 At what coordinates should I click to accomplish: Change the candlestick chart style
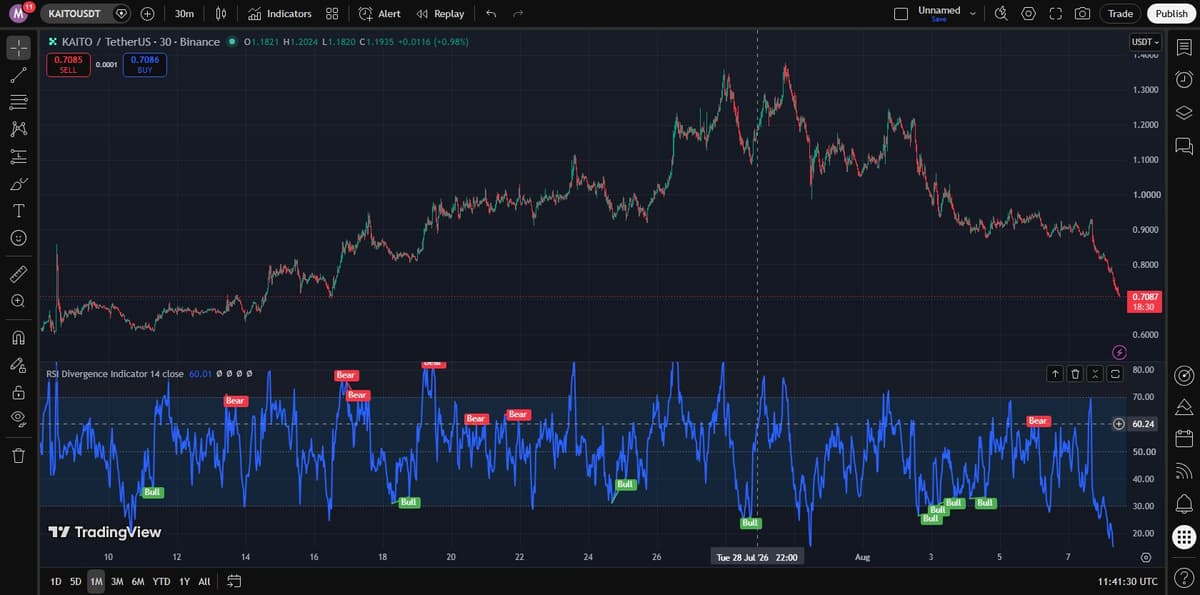[222, 14]
